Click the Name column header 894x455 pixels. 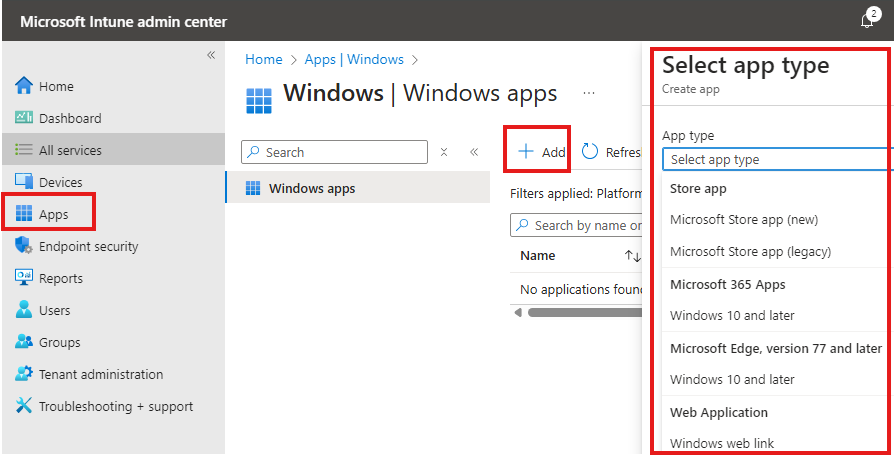[x=538, y=255]
